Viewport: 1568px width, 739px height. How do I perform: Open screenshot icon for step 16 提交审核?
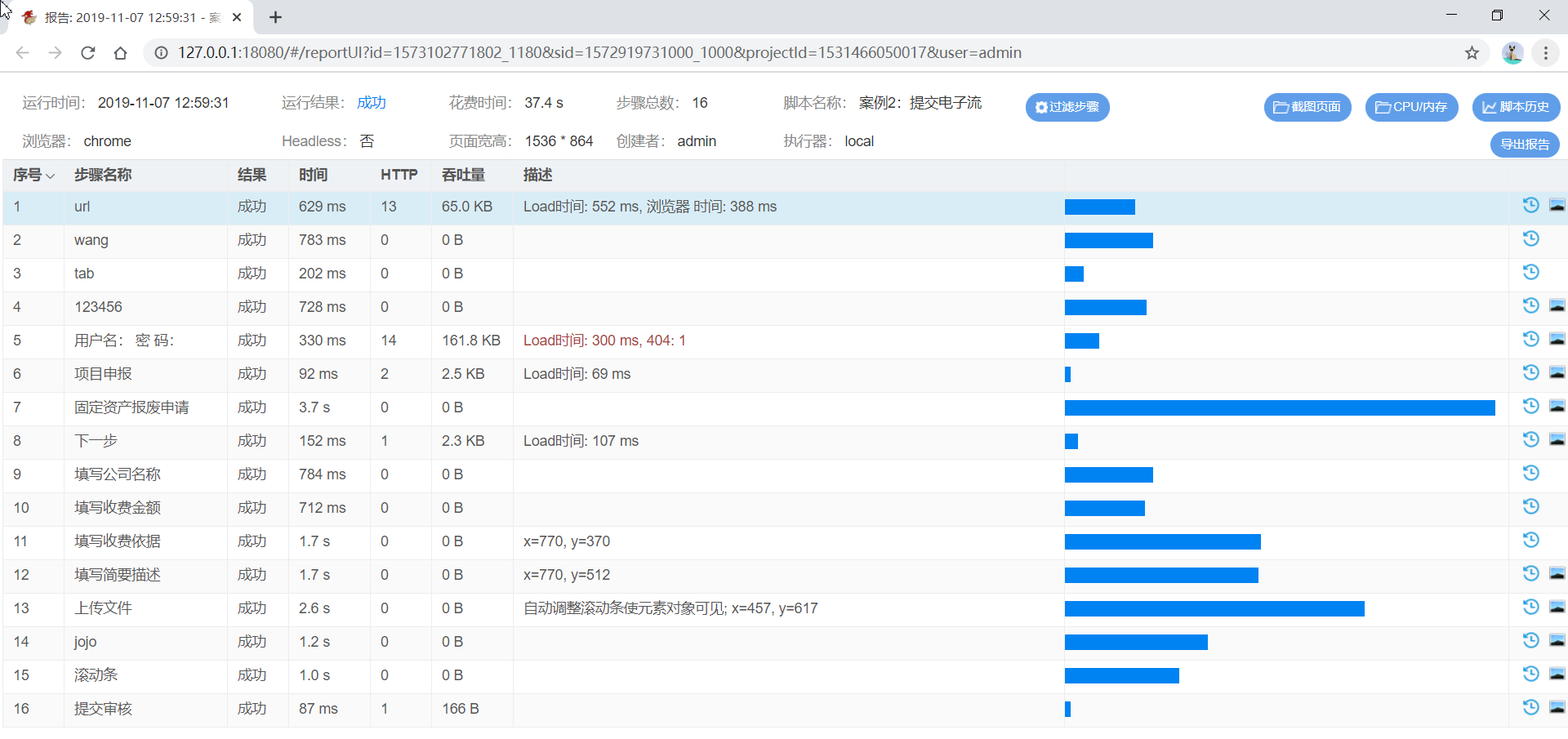[x=1557, y=707]
